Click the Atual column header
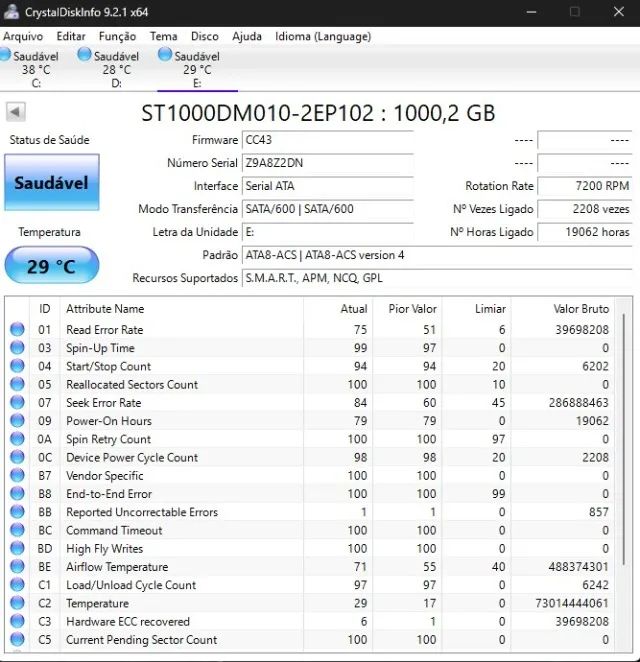Viewport: 640px width, 662px height. [338, 309]
